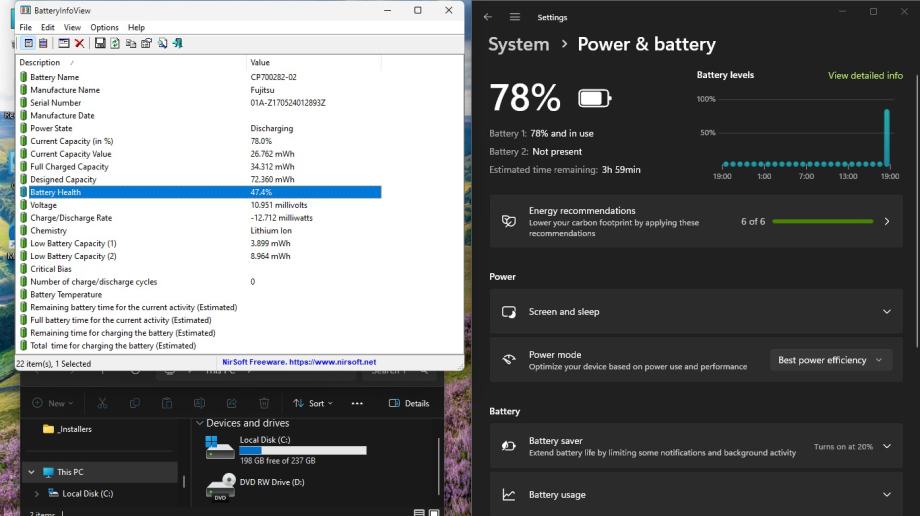Viewport: 920px width, 516px height.
Task: Select the Designed Capacity row
Action: point(199,179)
